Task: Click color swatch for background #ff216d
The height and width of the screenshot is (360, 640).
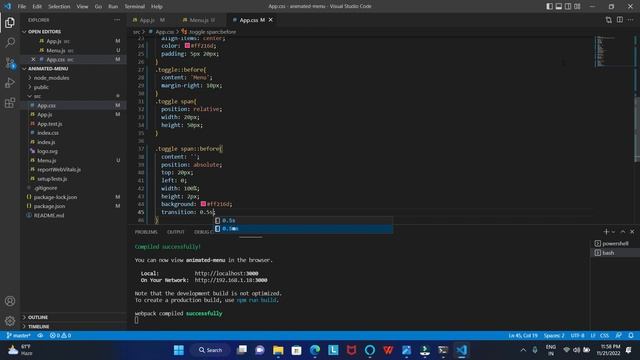Action: [203, 204]
